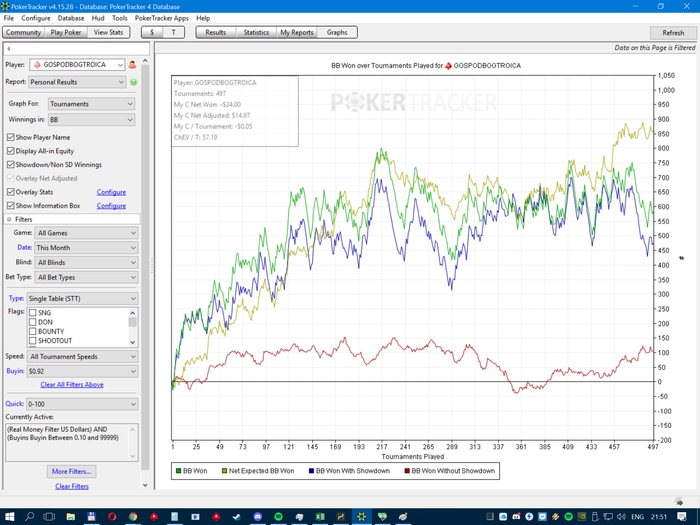Click the ENG language indicator

pyautogui.click(x=638, y=517)
